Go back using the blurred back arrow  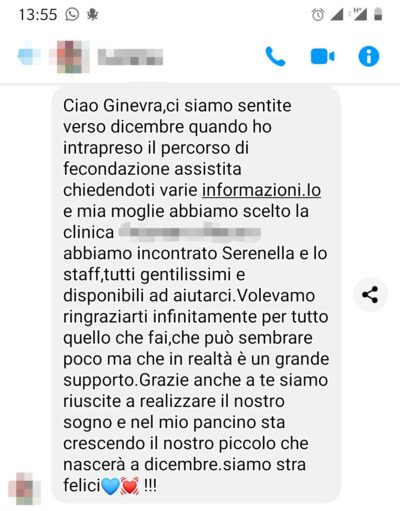click(x=29, y=56)
